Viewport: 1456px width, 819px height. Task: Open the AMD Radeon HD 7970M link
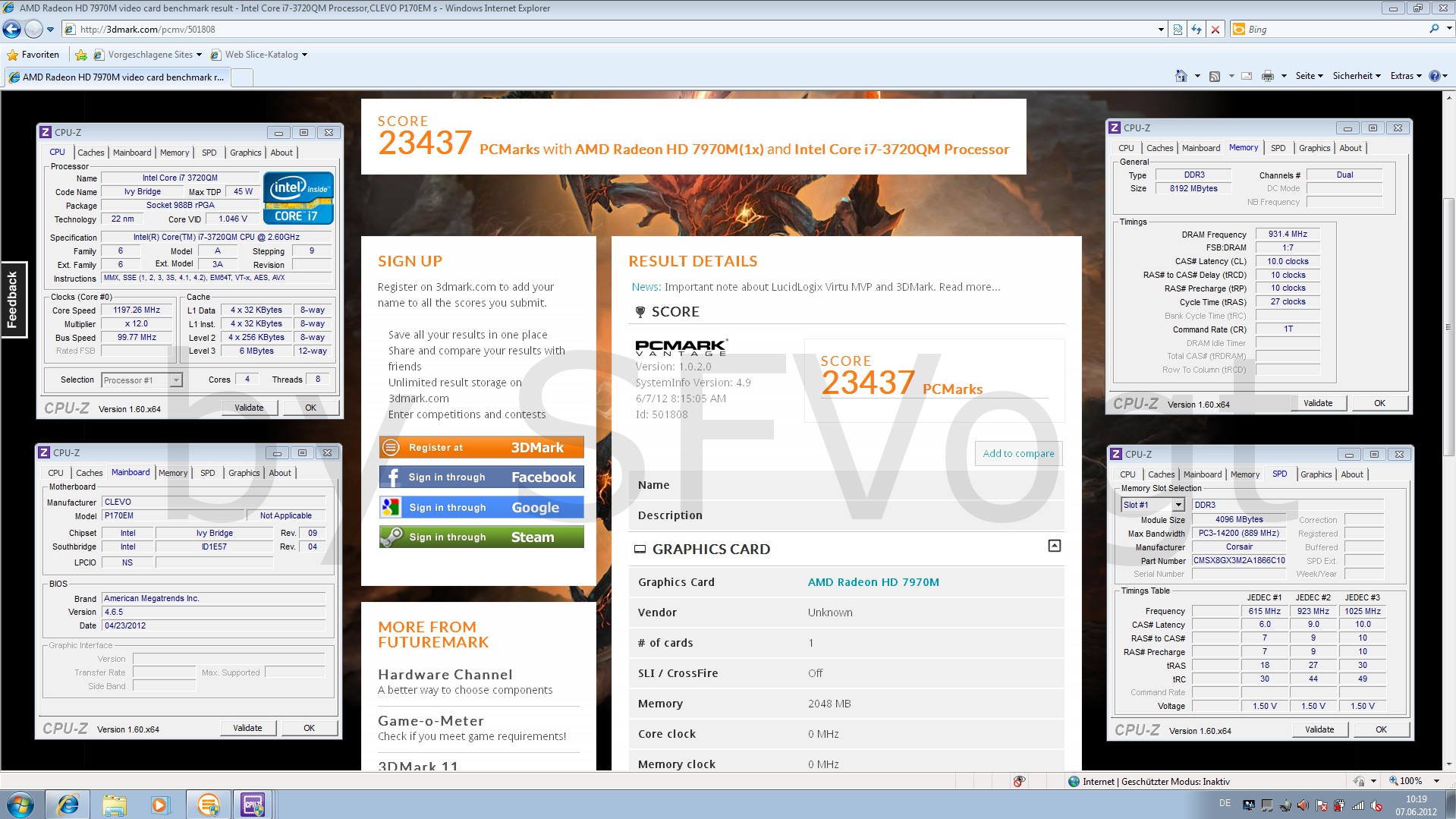point(873,582)
